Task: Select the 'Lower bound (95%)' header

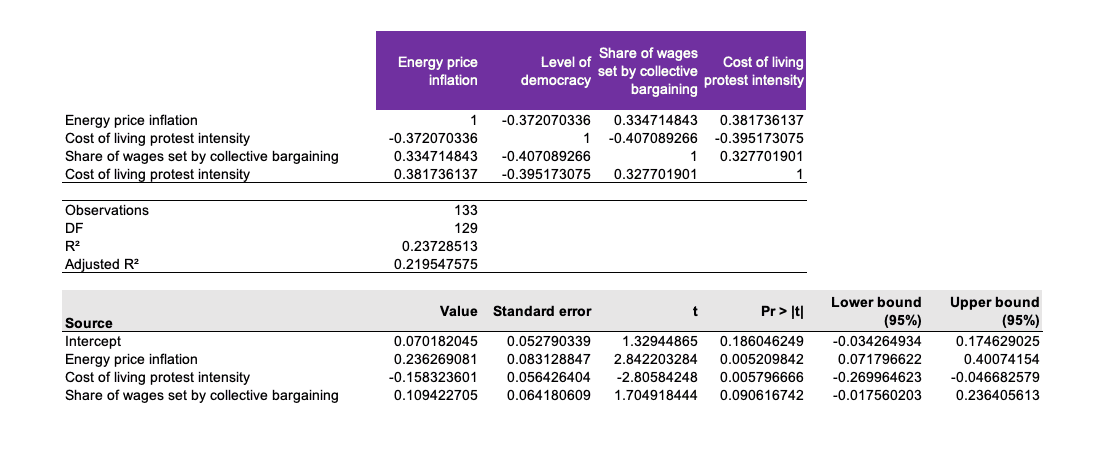Action: click(x=876, y=311)
